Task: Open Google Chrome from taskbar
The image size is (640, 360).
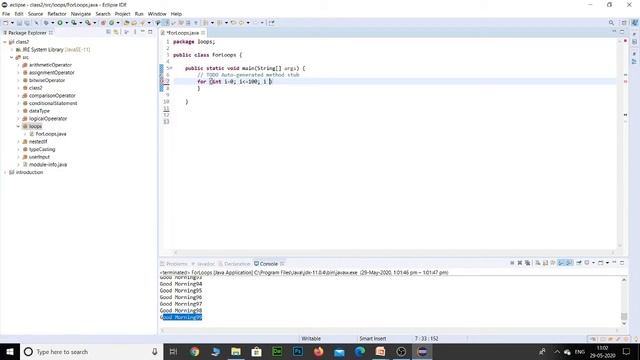Action: point(195,351)
